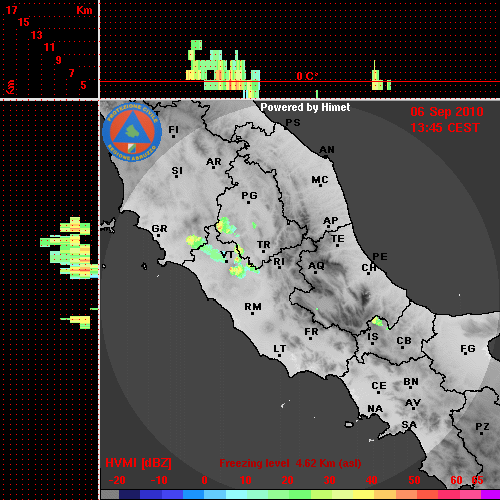
Task: Click the NA city label on map
Action: (x=375, y=409)
